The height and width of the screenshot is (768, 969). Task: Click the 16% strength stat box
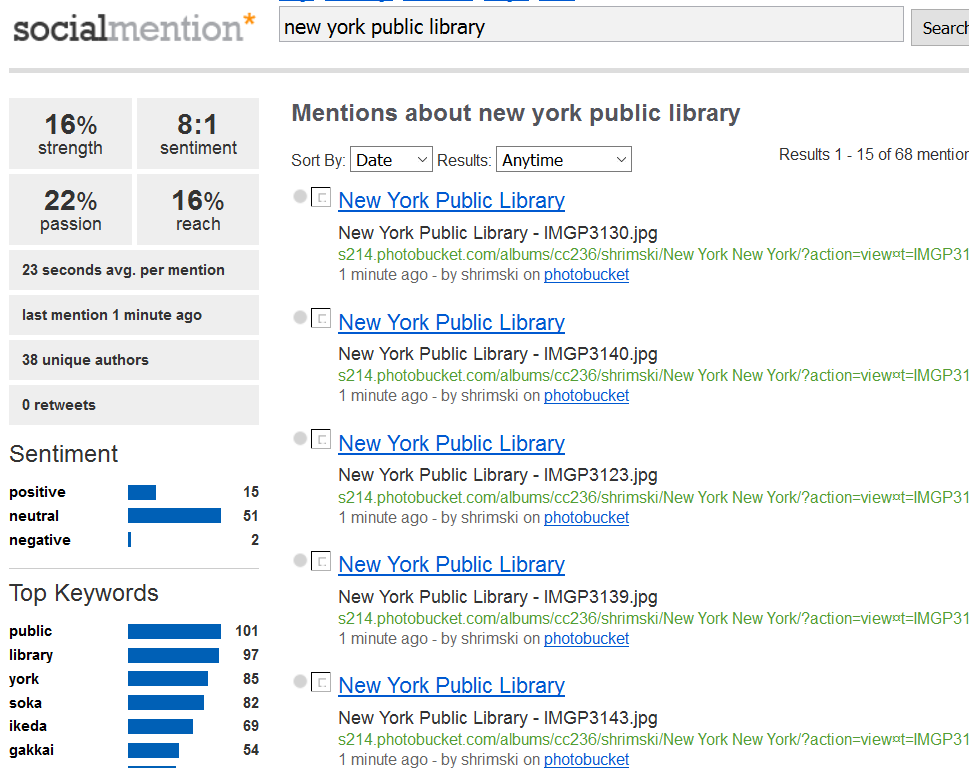[70, 133]
